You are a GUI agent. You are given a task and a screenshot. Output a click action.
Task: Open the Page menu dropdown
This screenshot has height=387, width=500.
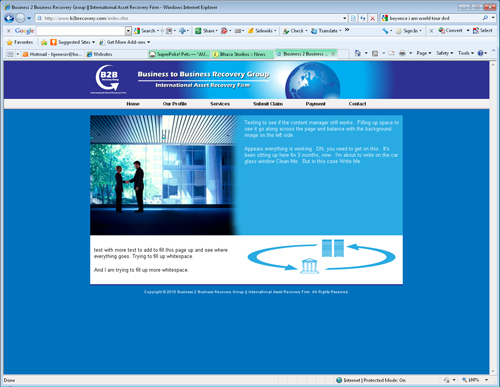pos(424,53)
